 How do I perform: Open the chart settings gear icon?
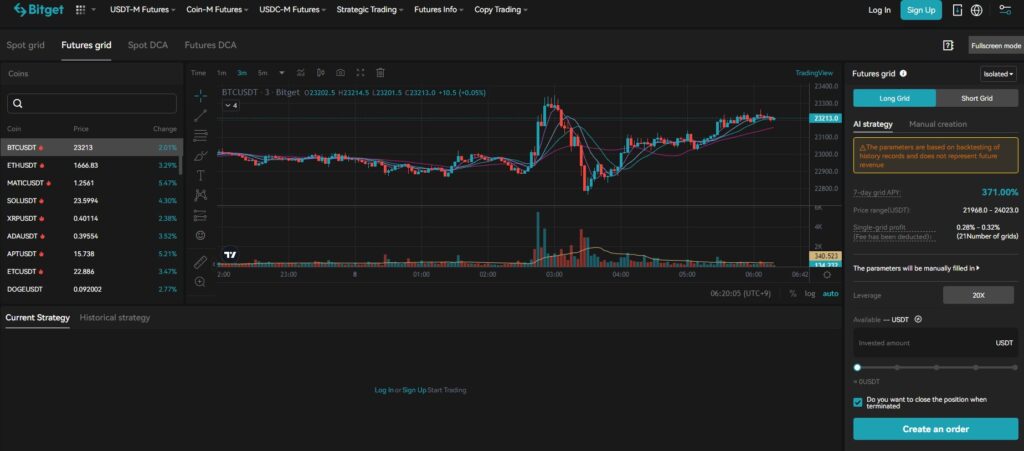click(827, 275)
